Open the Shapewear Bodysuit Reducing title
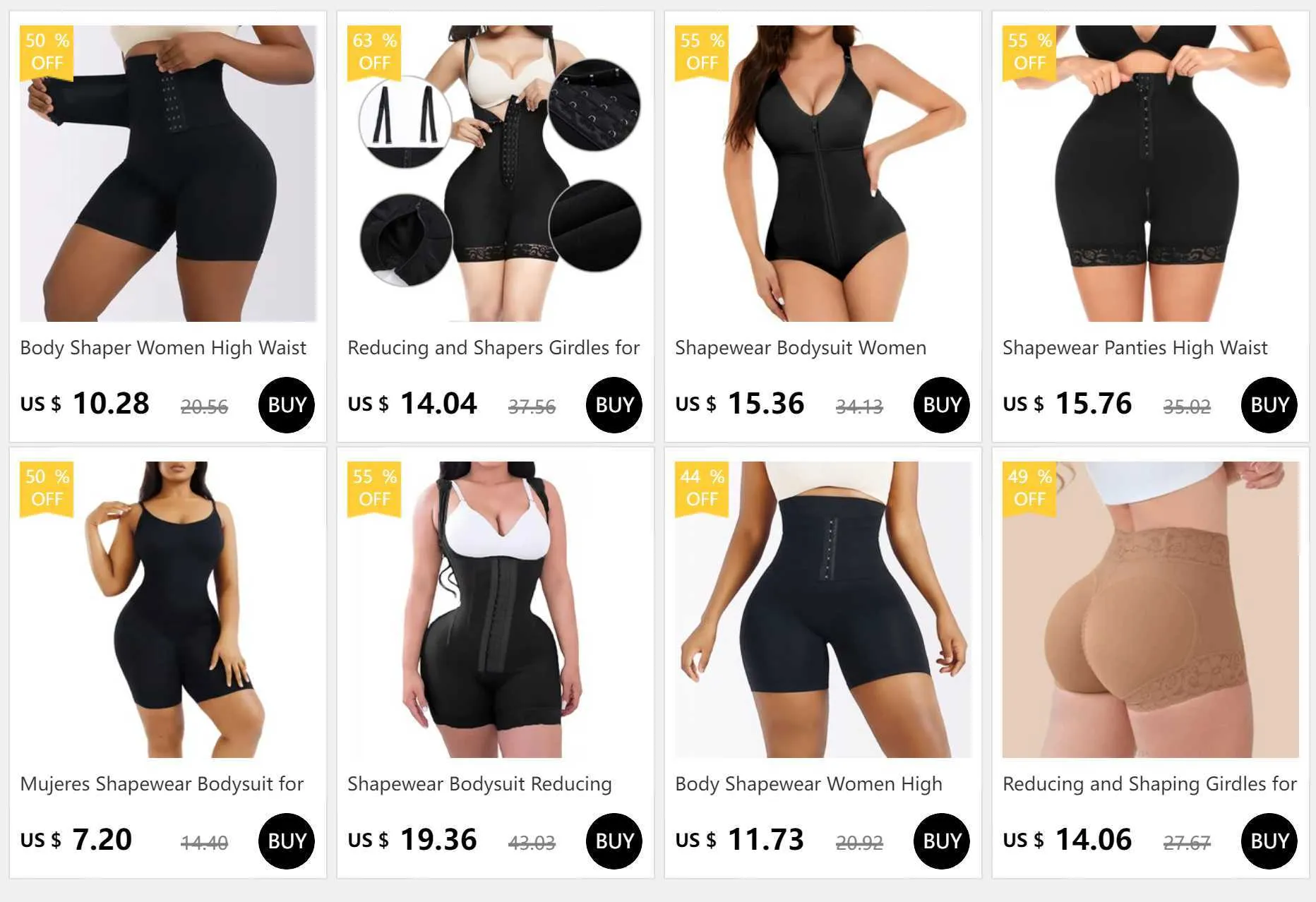 coord(480,784)
